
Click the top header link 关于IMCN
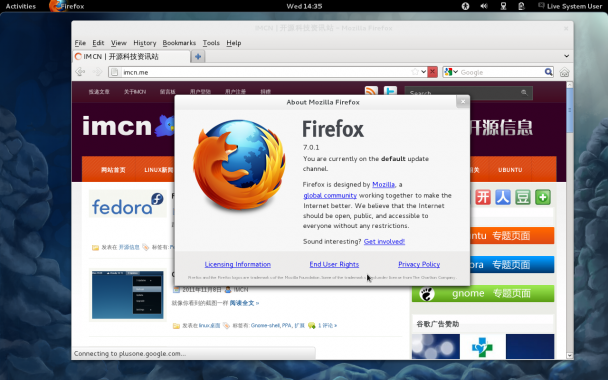point(135,92)
